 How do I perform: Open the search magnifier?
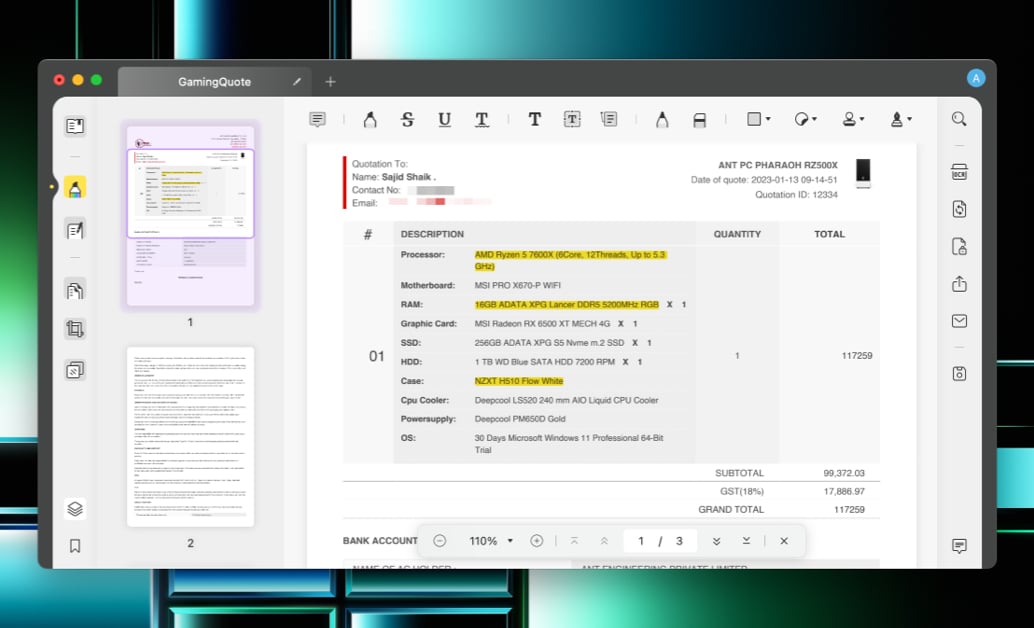959,119
